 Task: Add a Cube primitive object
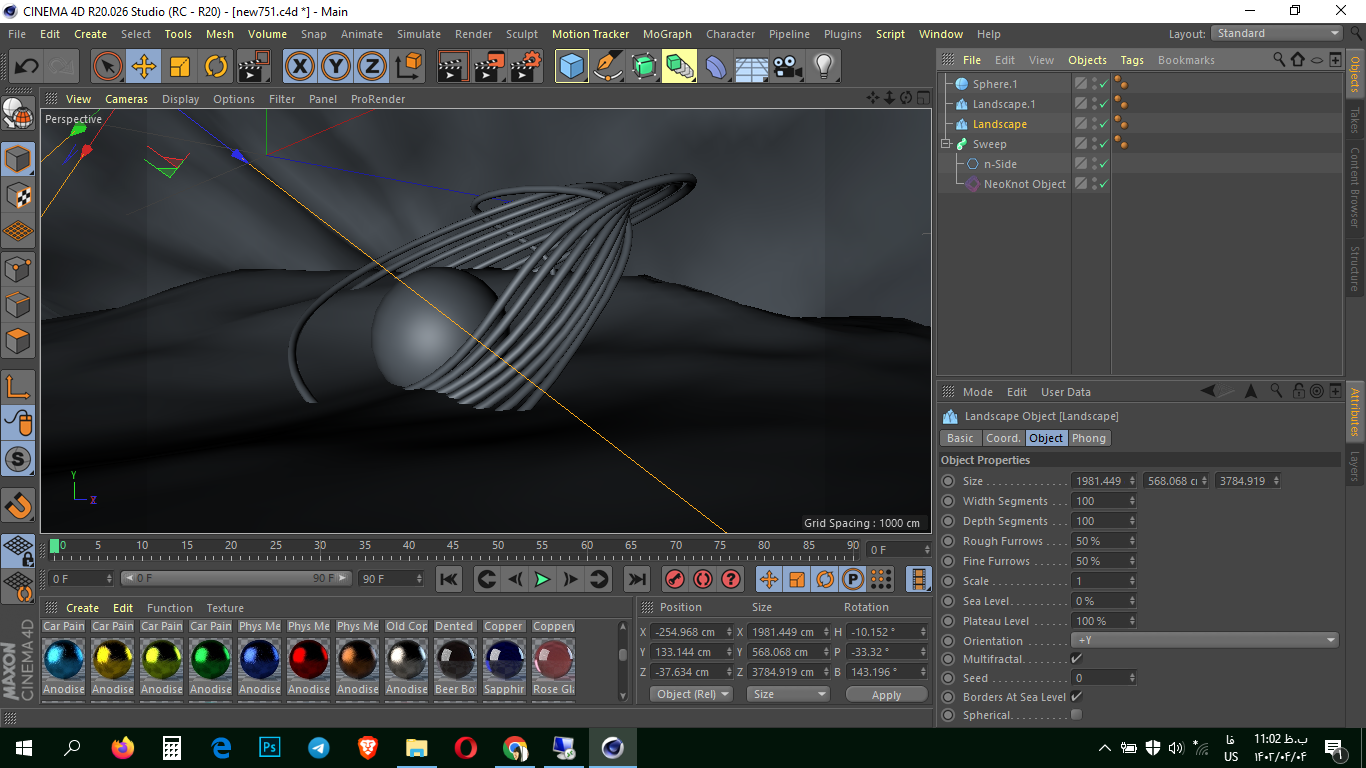[x=571, y=67]
